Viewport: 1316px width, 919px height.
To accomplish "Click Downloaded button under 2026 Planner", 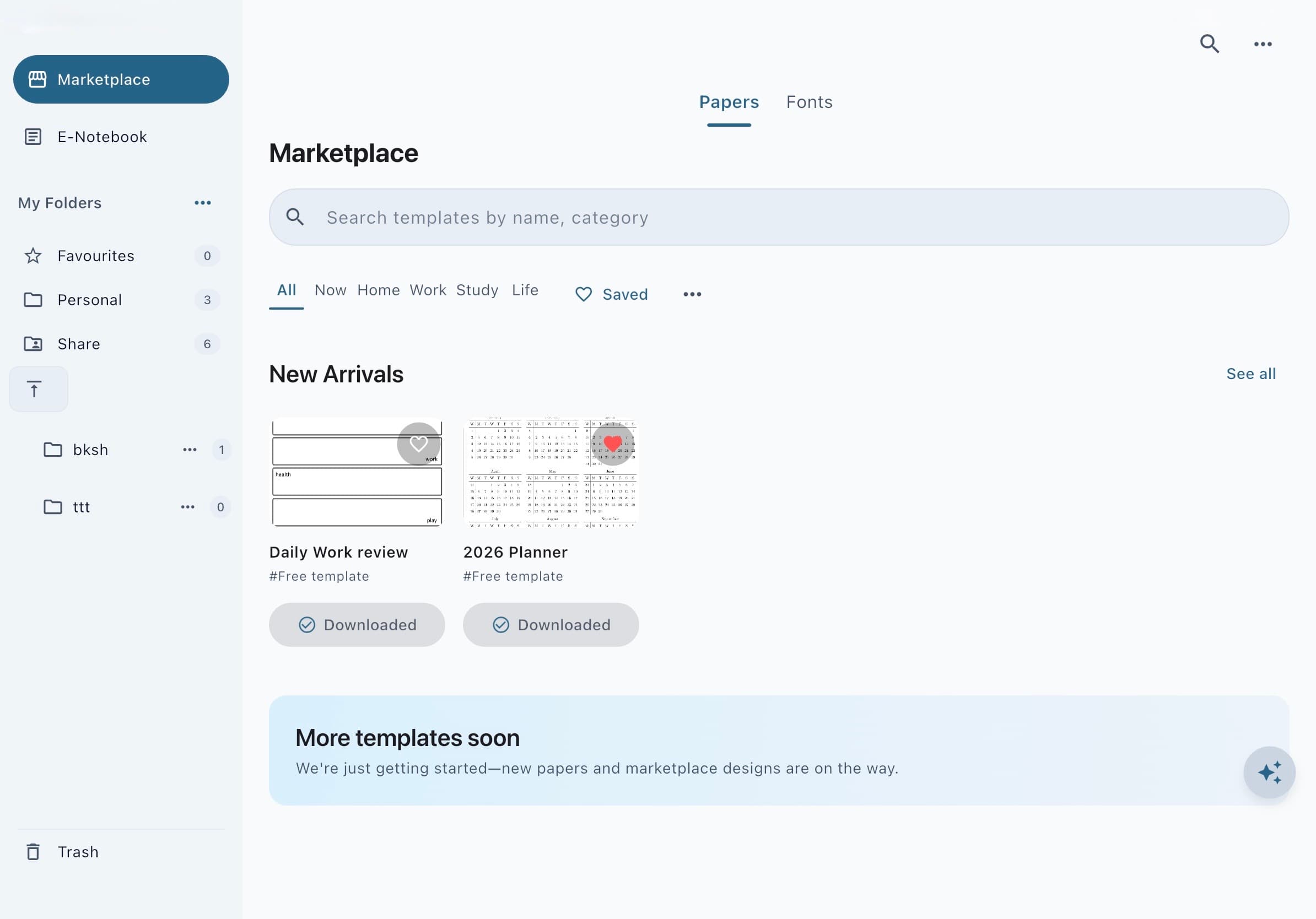I will [550, 624].
